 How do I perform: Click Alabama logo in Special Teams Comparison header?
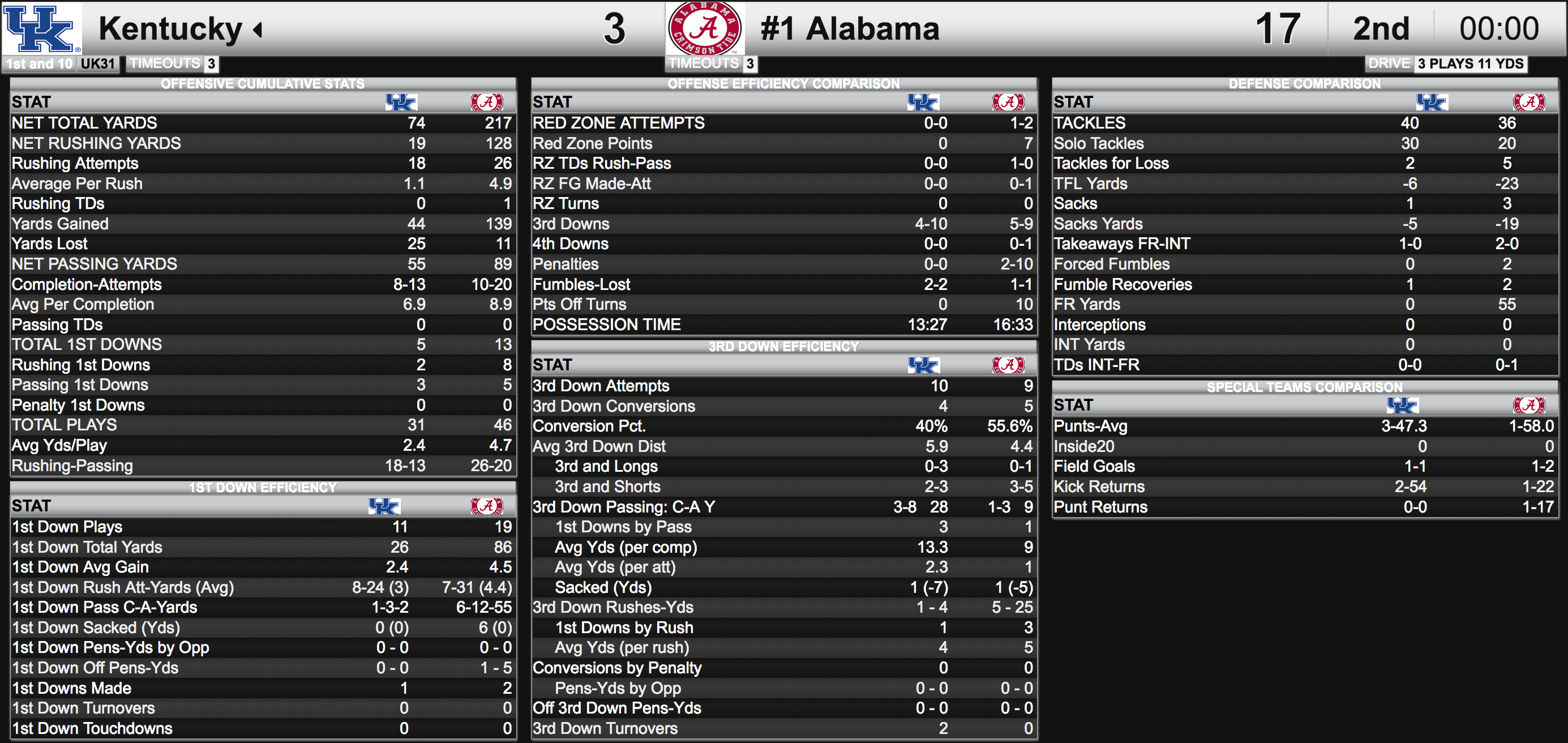[1528, 405]
